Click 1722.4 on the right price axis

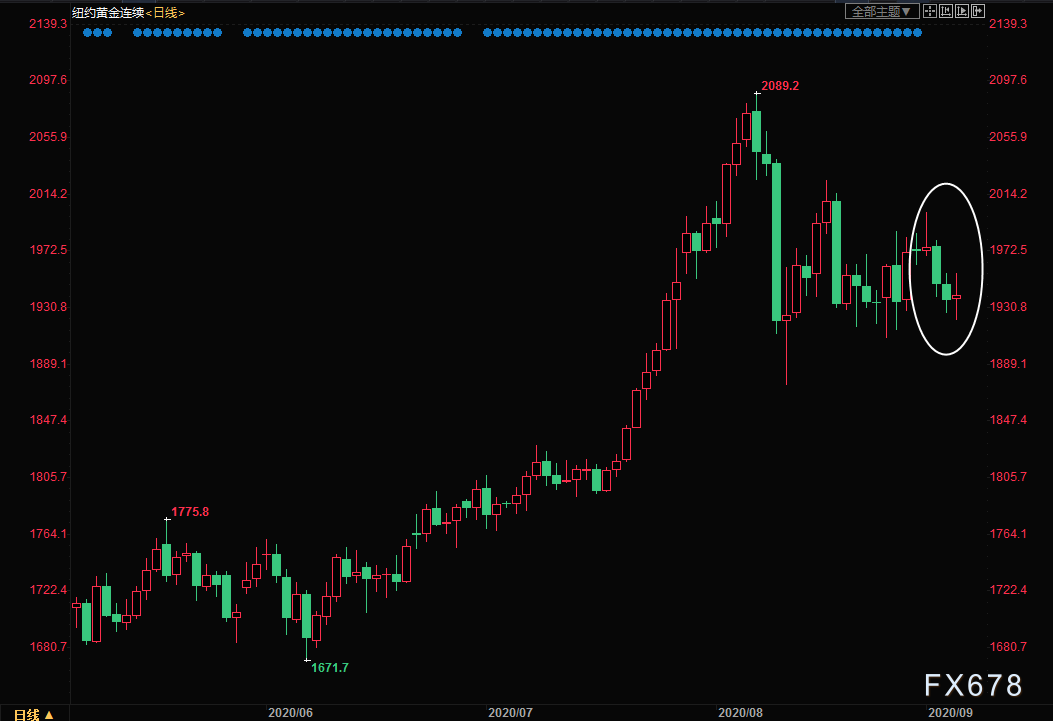pos(1008,590)
